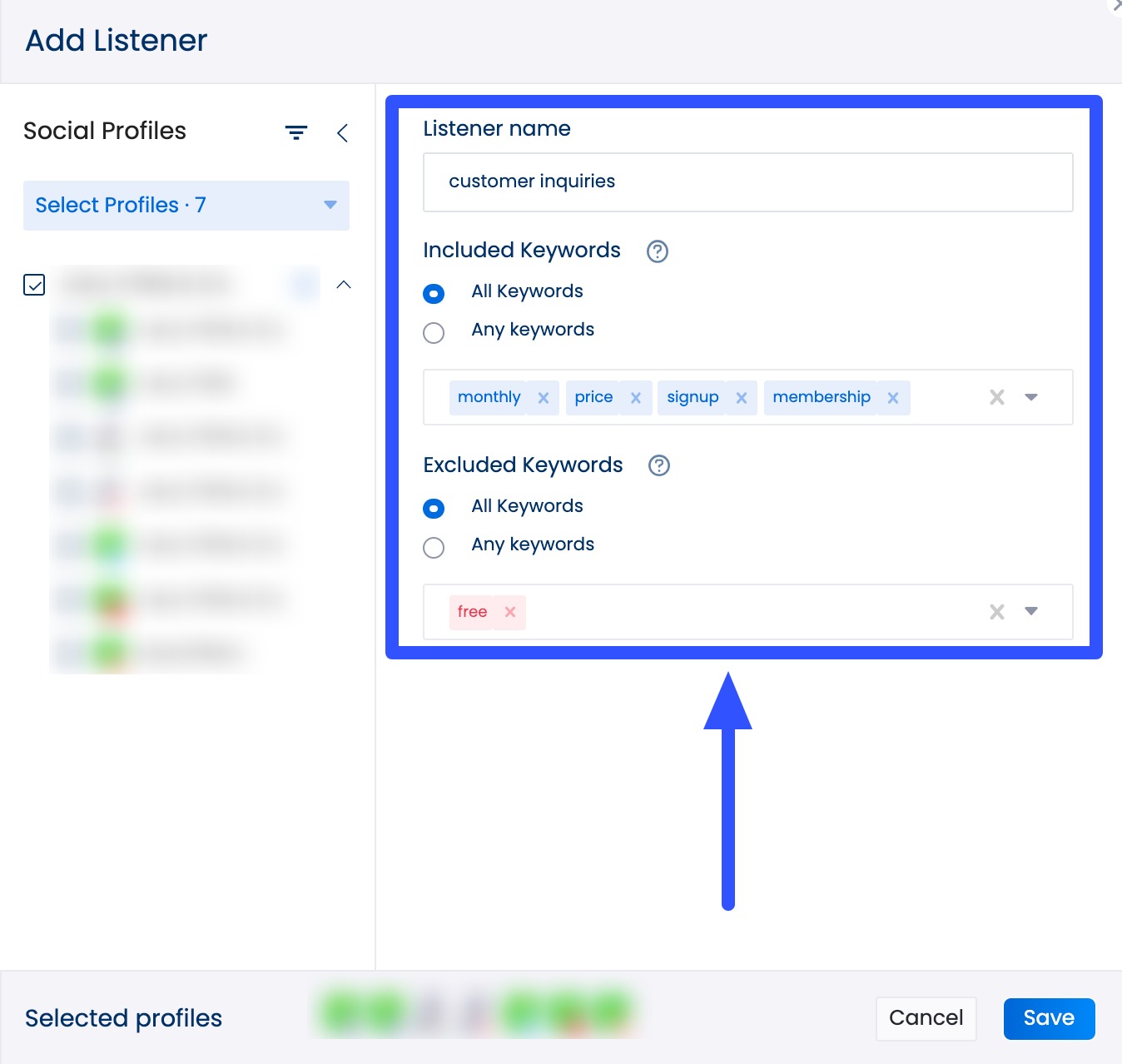1122x1064 pixels.
Task: Remove the signup keyword tag
Action: pos(742,398)
